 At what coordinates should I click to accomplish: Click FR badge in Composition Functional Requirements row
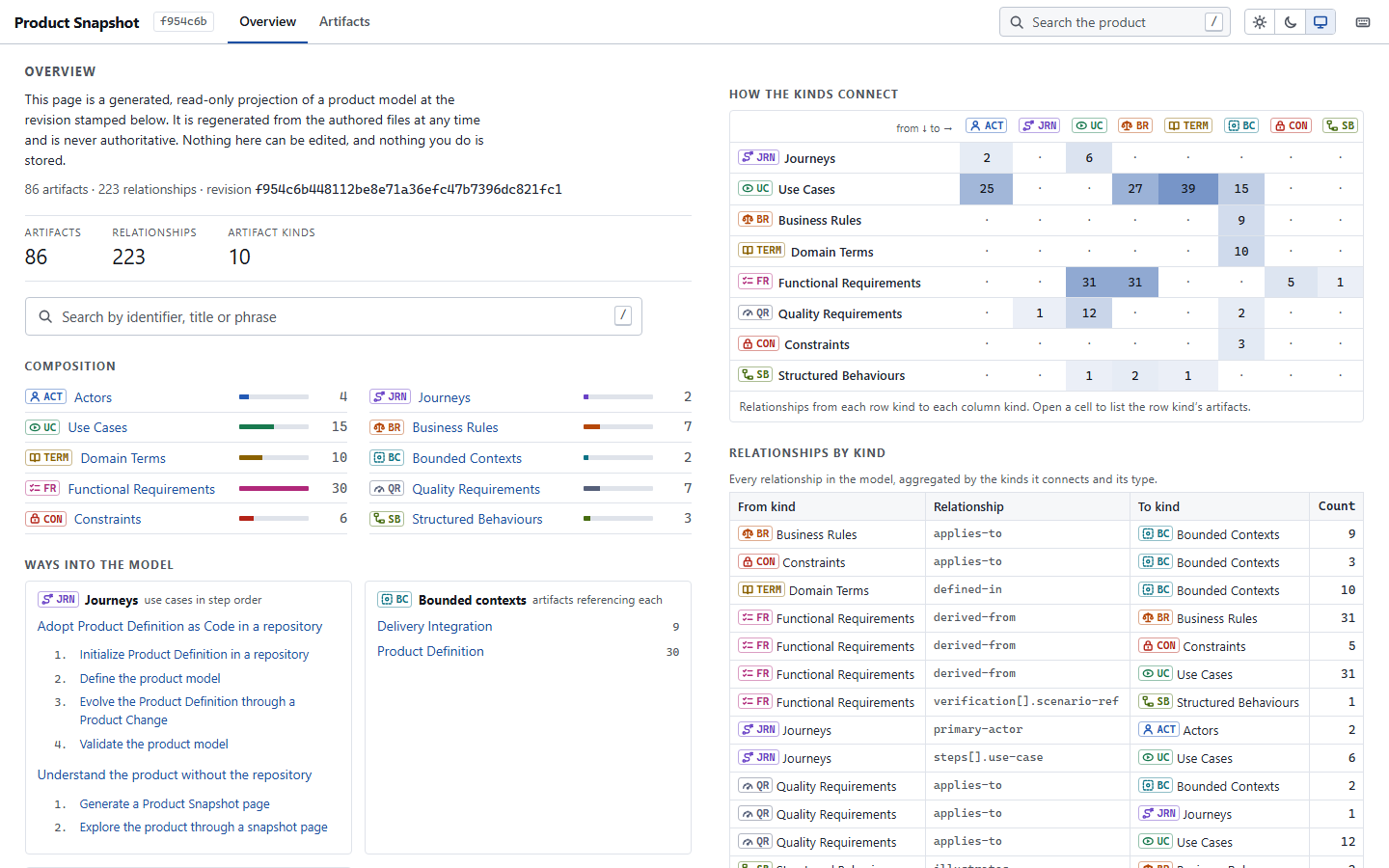click(43, 488)
